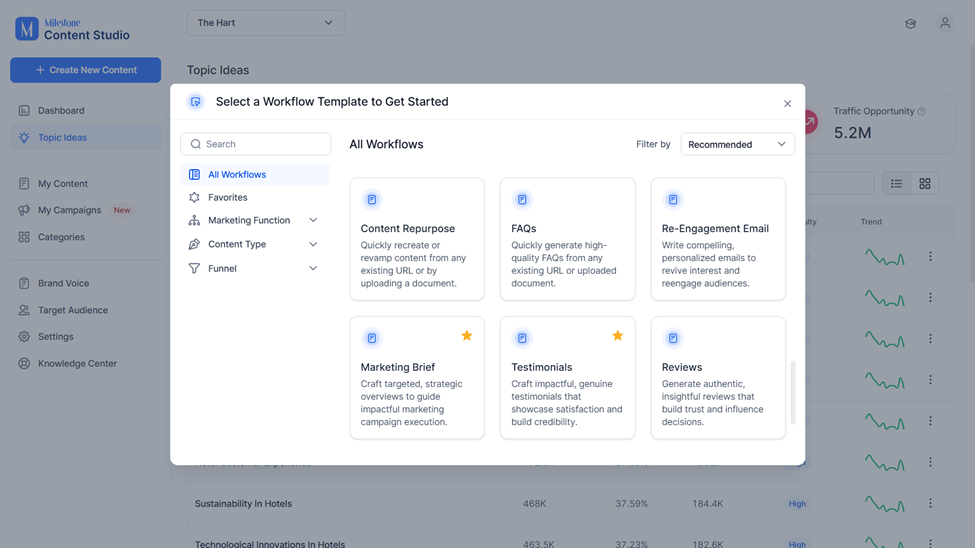Open the Dashboard sidebar item

(85, 111)
